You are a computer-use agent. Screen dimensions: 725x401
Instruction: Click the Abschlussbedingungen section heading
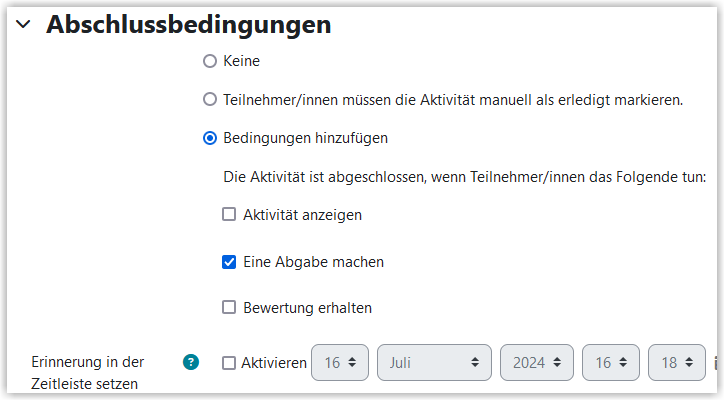[189, 25]
